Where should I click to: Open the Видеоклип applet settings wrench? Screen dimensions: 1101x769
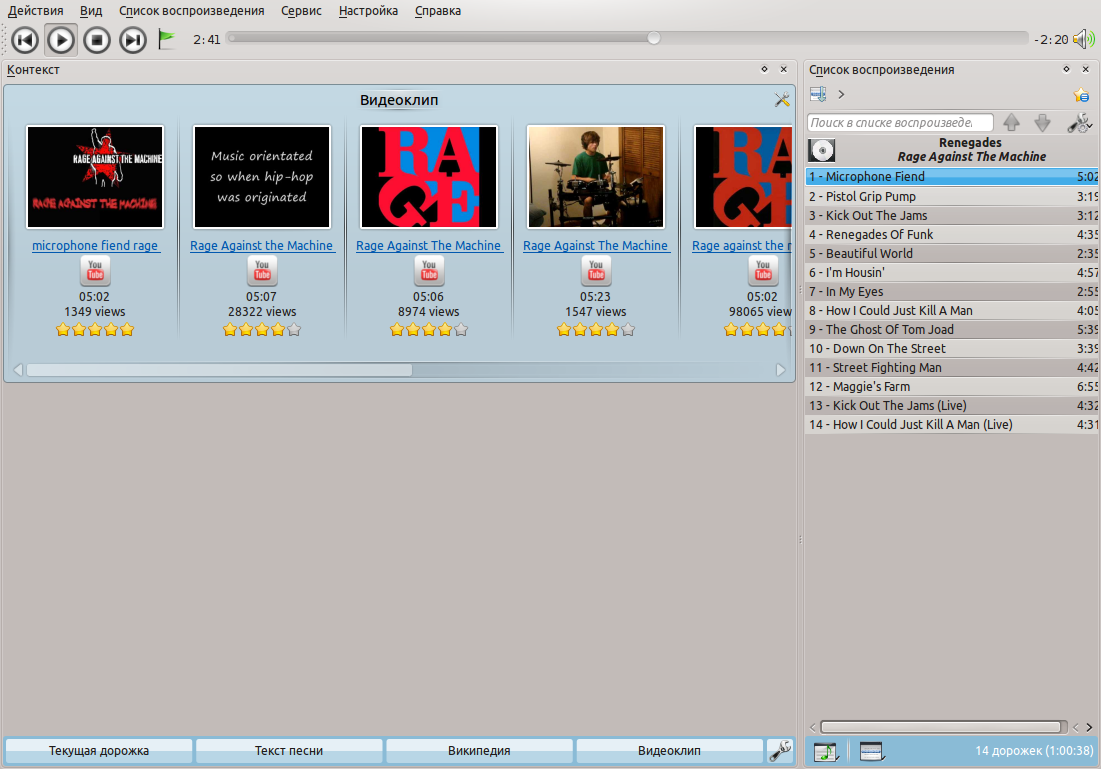pos(782,100)
